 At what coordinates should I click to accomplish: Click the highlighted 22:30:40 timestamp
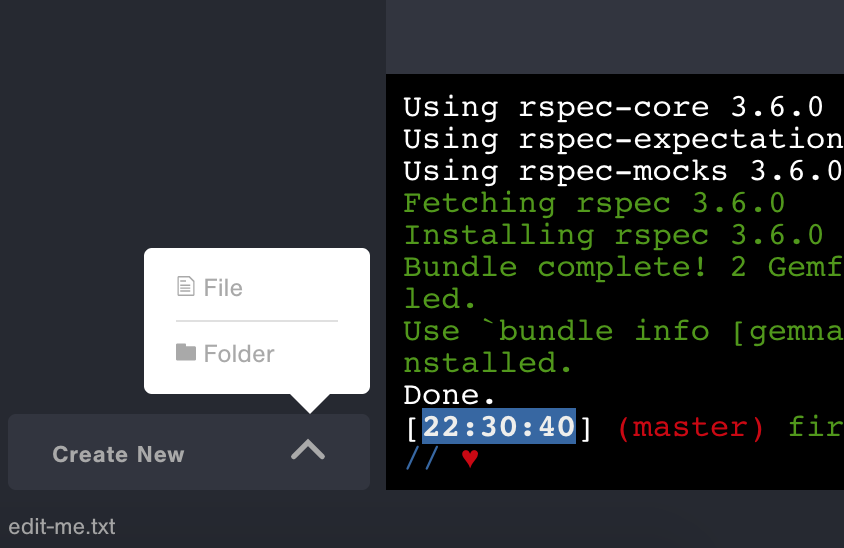499,427
